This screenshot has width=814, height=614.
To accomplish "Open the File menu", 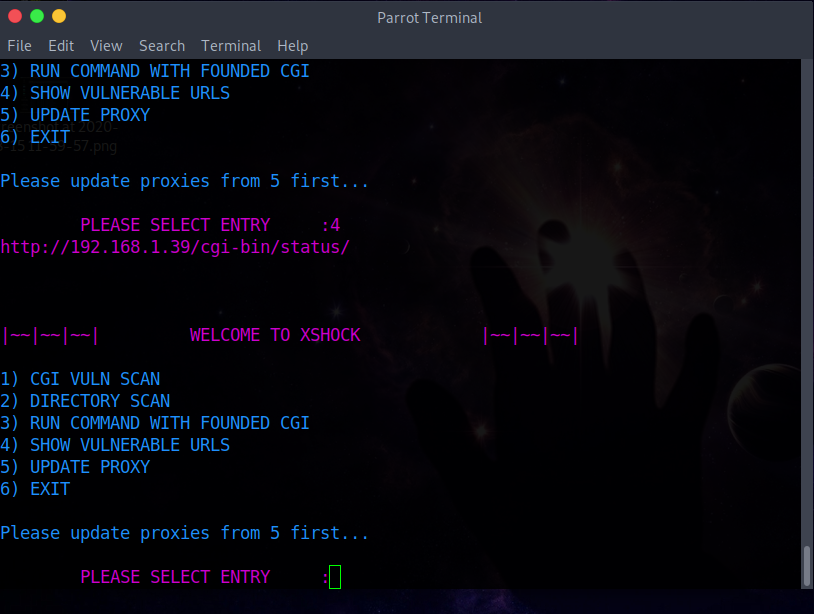I will coord(20,46).
